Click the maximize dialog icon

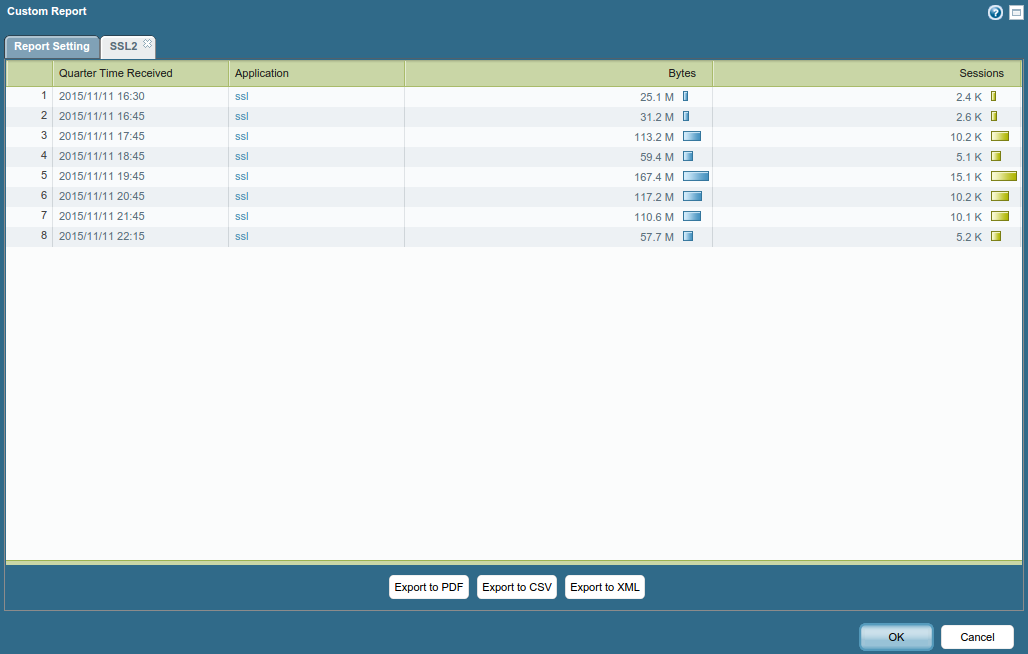point(1016,13)
